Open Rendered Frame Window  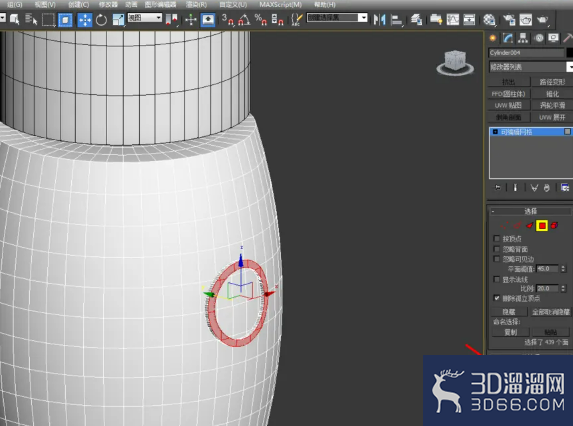(x=525, y=19)
